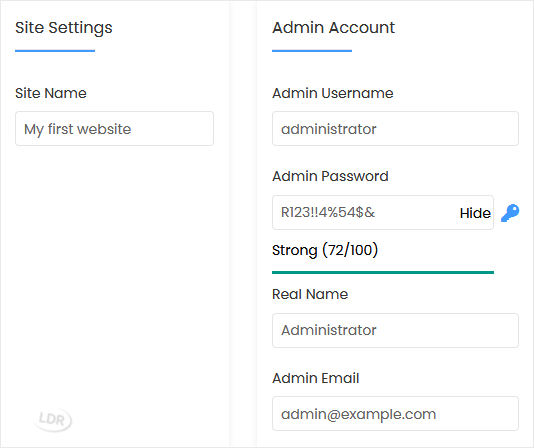The width and height of the screenshot is (534, 448).
Task: Click the Strong (72/100) strength text
Action: tap(325, 250)
